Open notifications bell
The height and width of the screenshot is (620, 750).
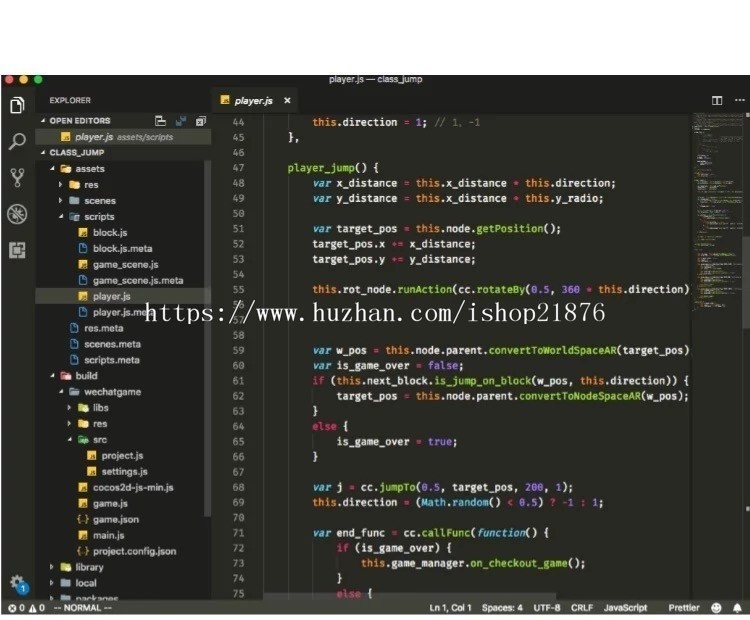click(x=737, y=608)
